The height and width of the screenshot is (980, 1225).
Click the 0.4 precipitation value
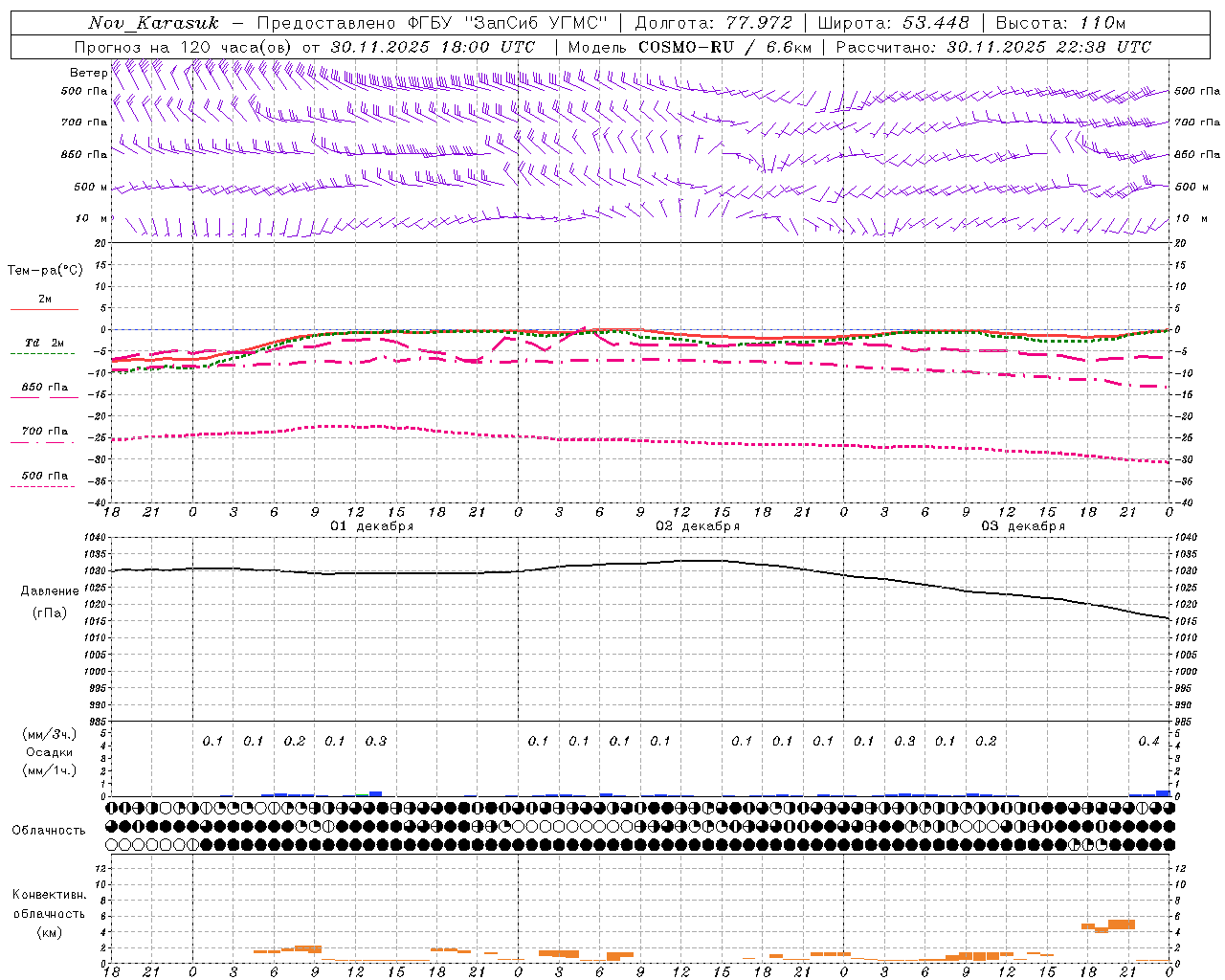pos(1149,741)
